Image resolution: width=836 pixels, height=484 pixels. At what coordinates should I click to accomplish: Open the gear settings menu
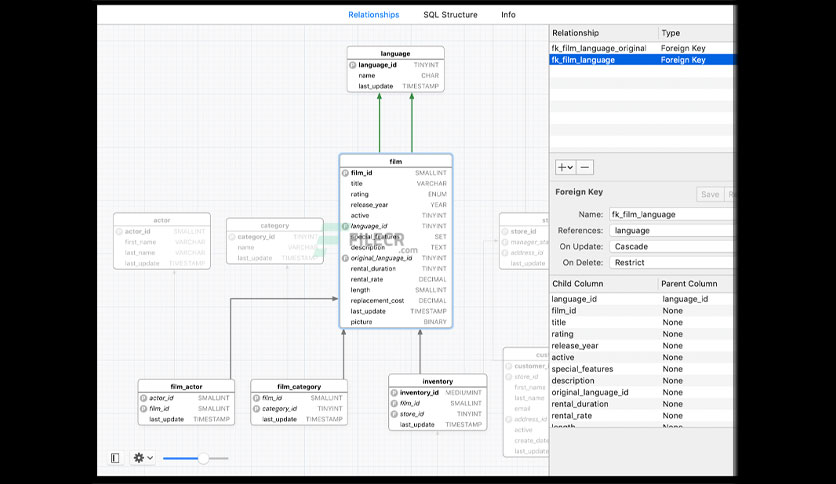pos(143,458)
